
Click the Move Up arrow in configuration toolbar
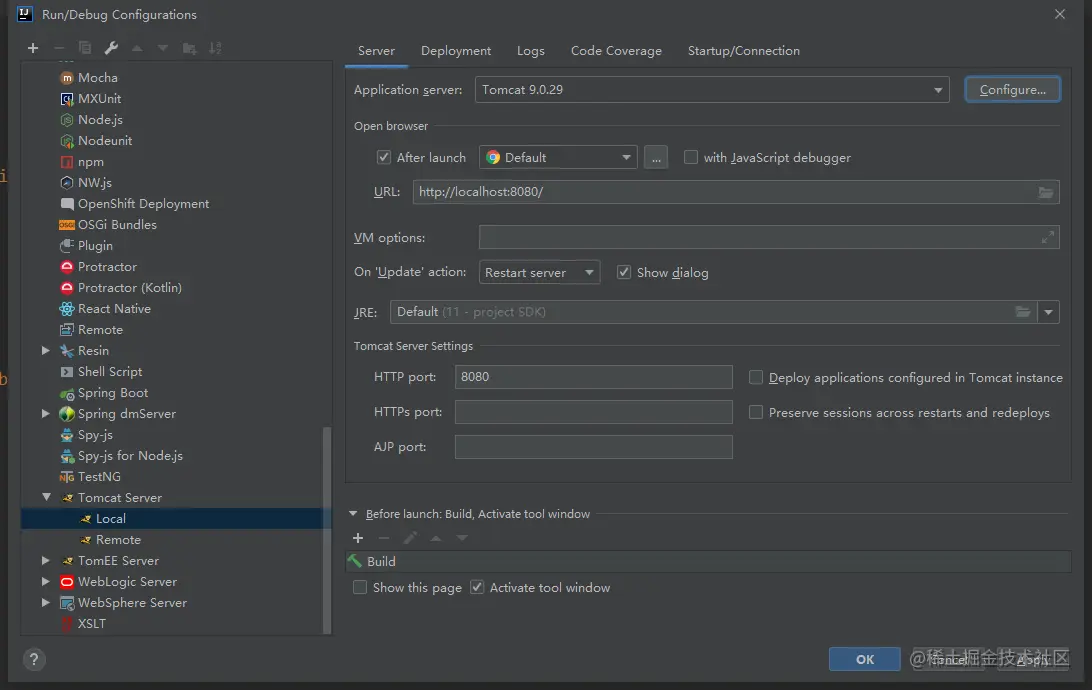(137, 48)
